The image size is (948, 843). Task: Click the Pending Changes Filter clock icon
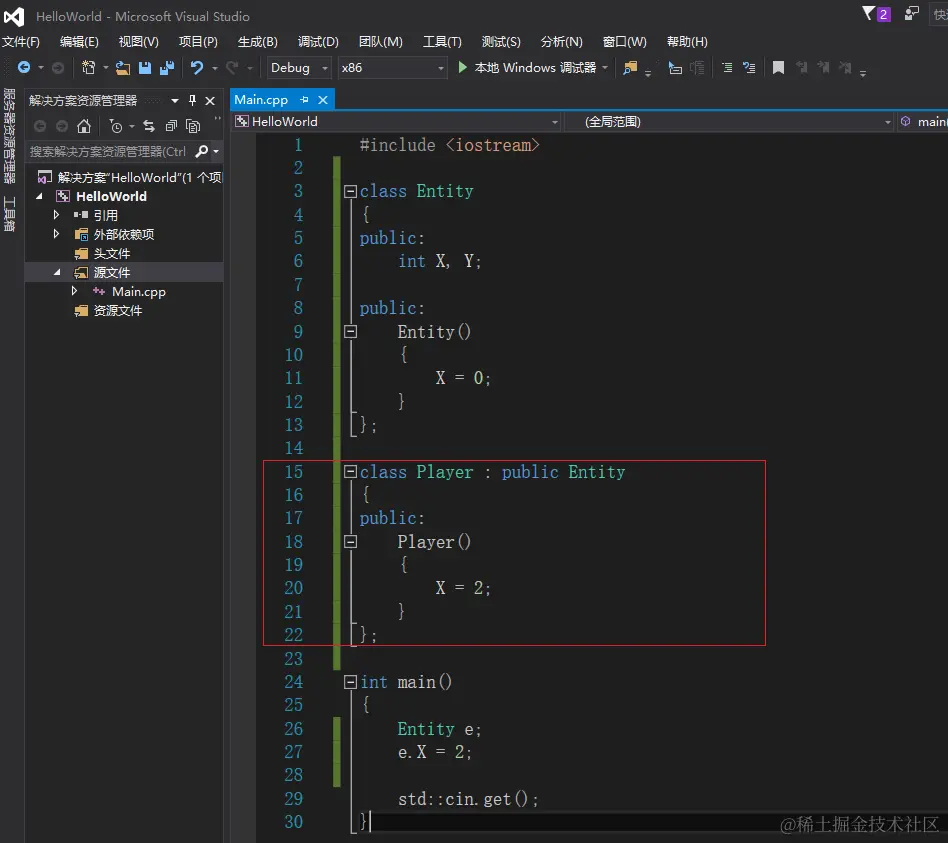tap(115, 126)
